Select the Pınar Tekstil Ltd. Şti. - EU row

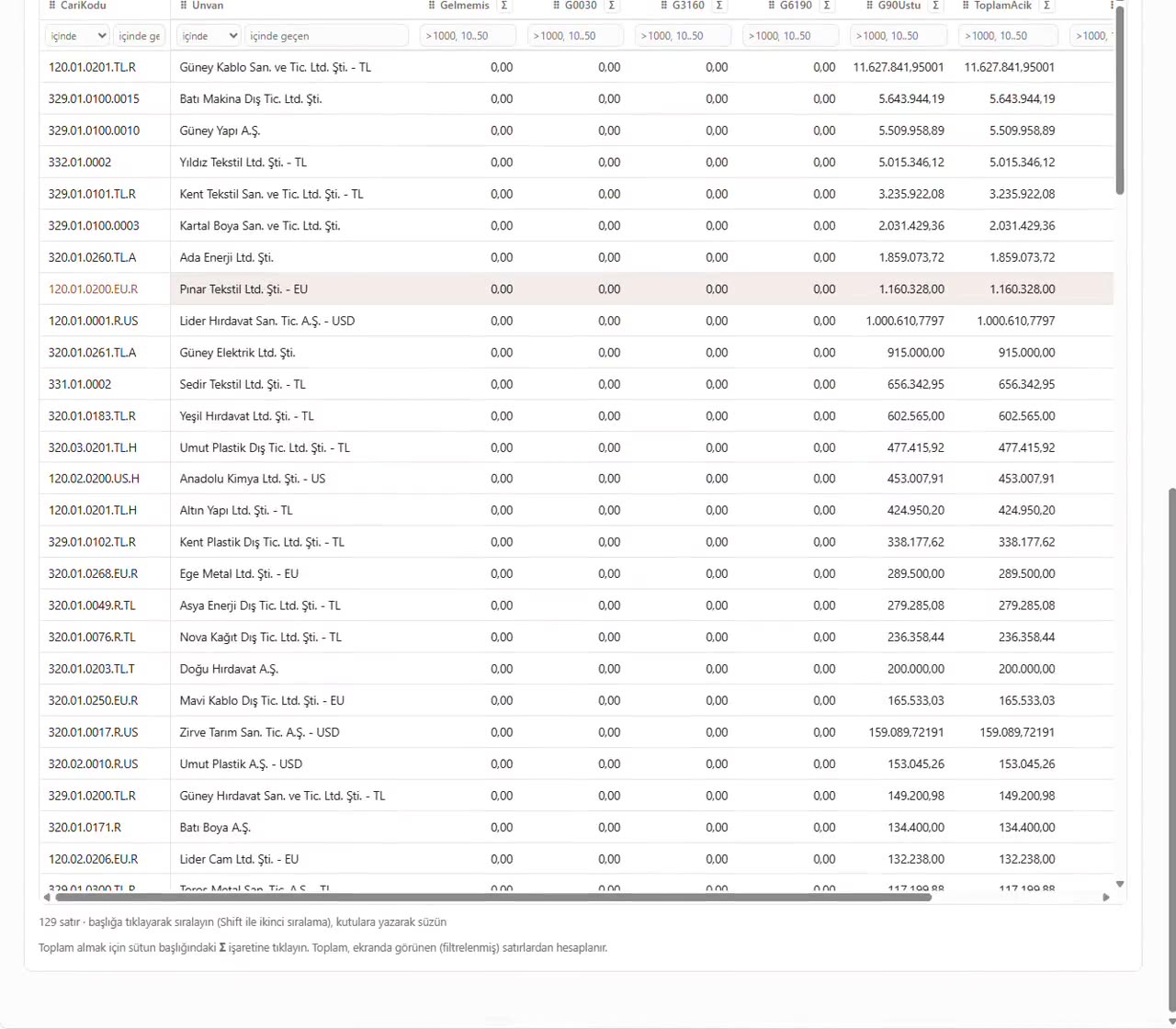(x=576, y=288)
